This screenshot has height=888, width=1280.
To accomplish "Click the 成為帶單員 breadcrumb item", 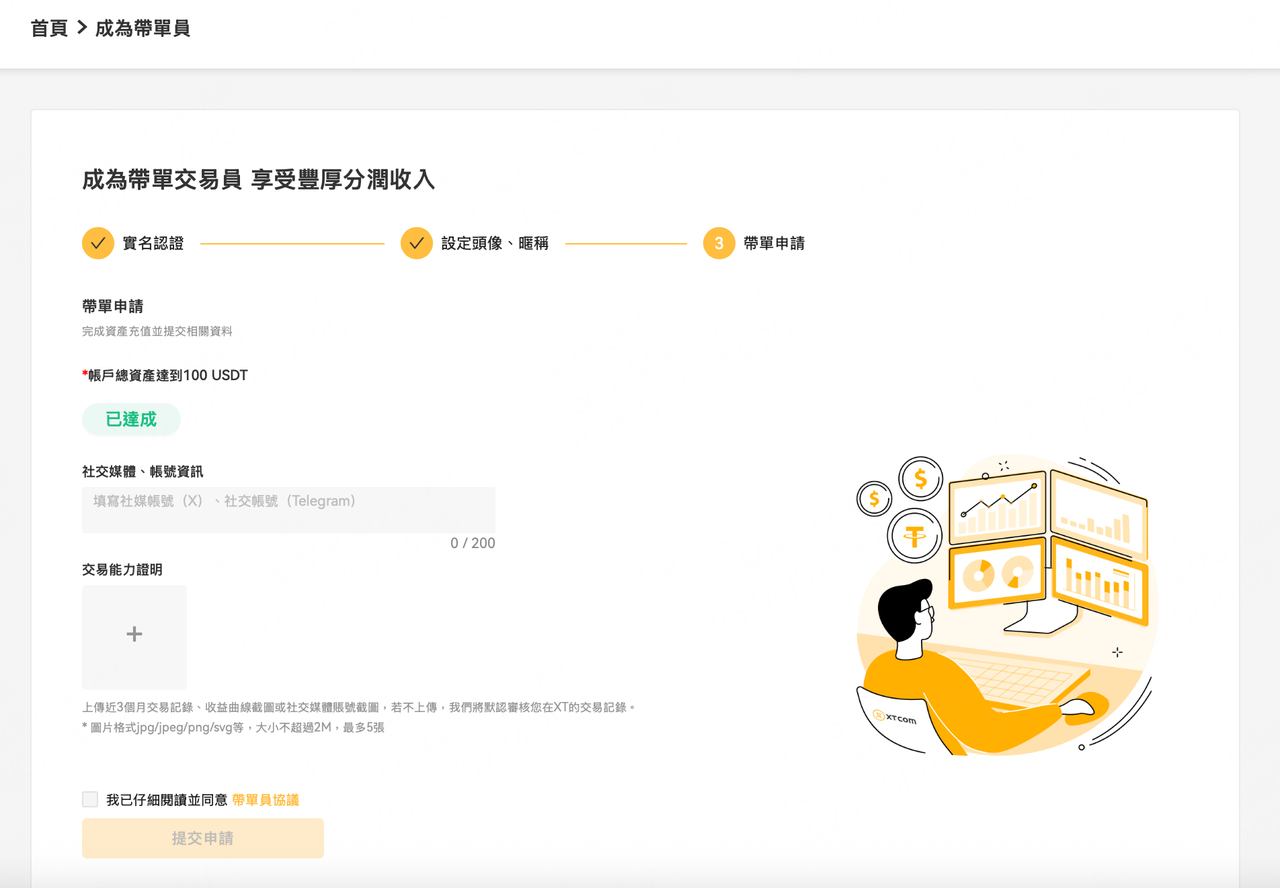I will coord(143,28).
